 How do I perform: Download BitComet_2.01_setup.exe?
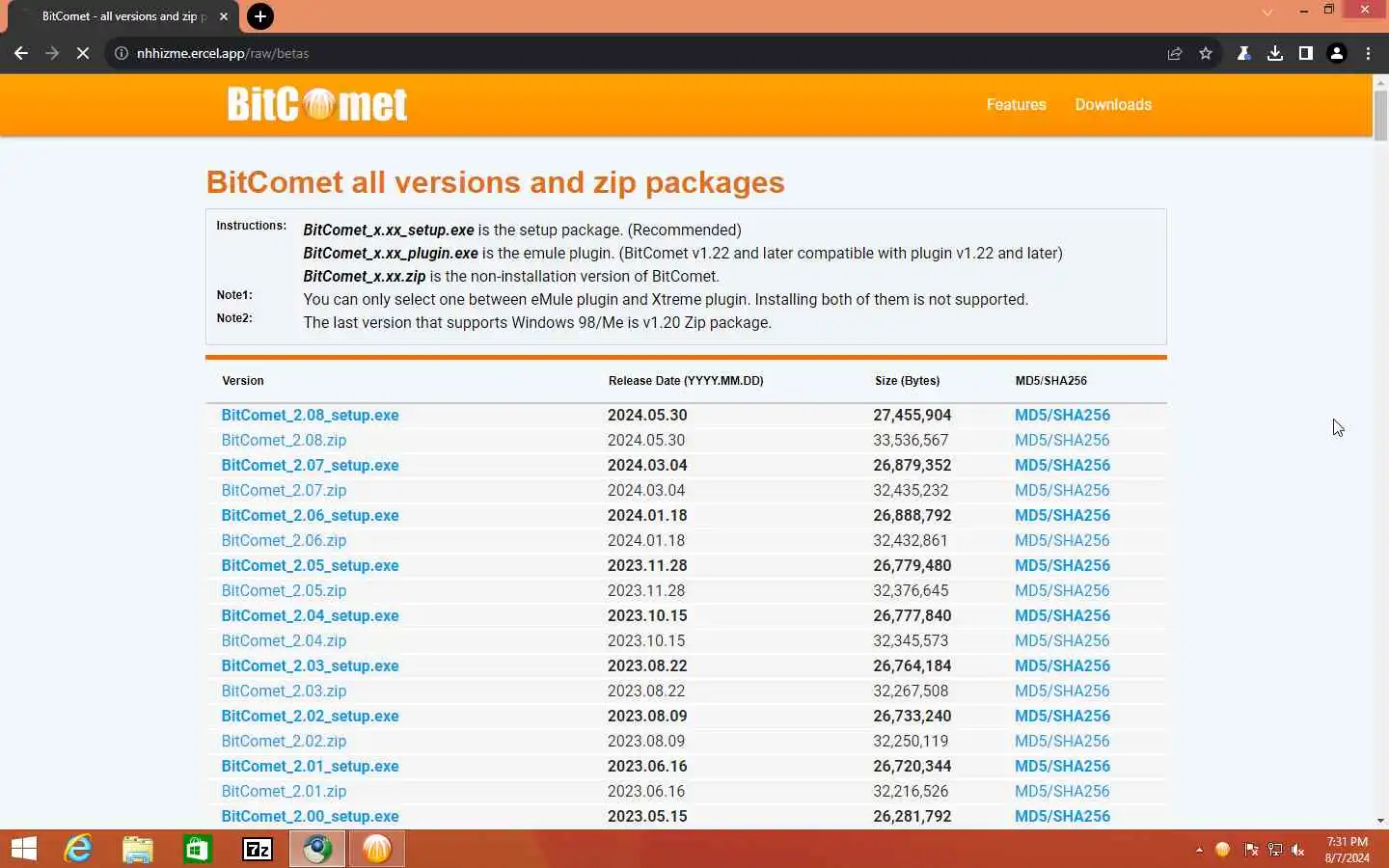pos(310,766)
